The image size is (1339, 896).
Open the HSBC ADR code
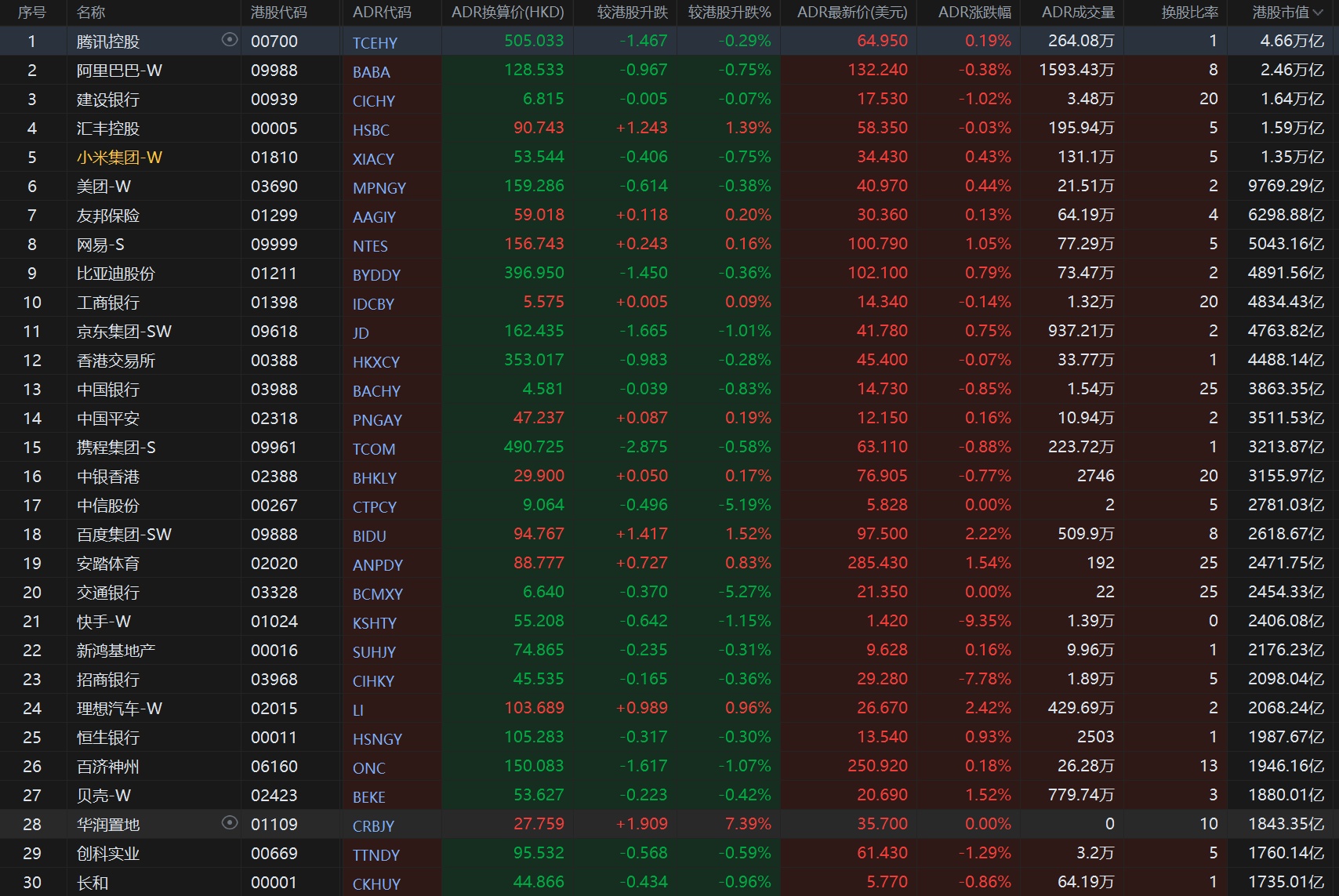click(371, 130)
